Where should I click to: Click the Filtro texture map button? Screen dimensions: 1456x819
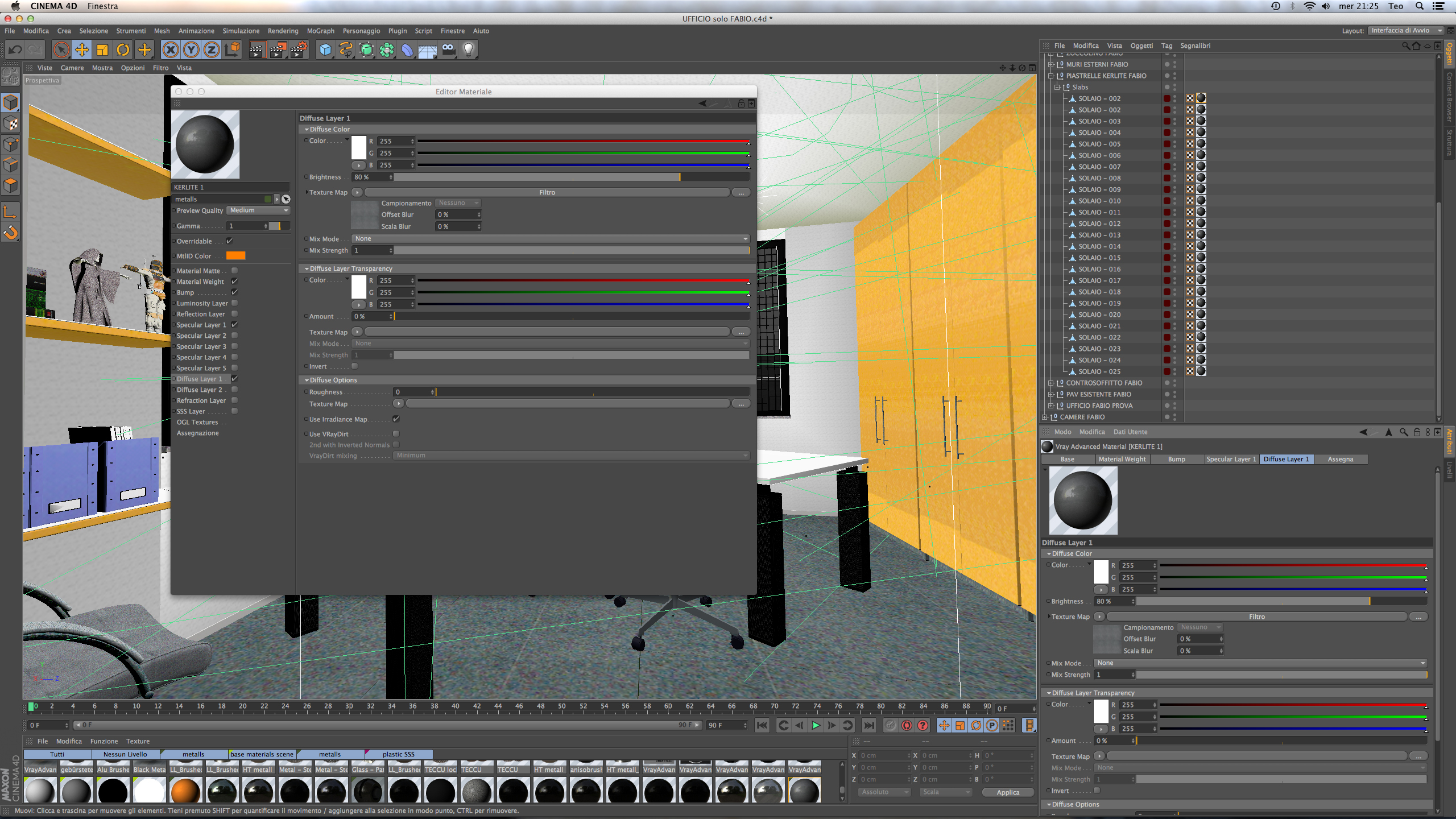547,192
